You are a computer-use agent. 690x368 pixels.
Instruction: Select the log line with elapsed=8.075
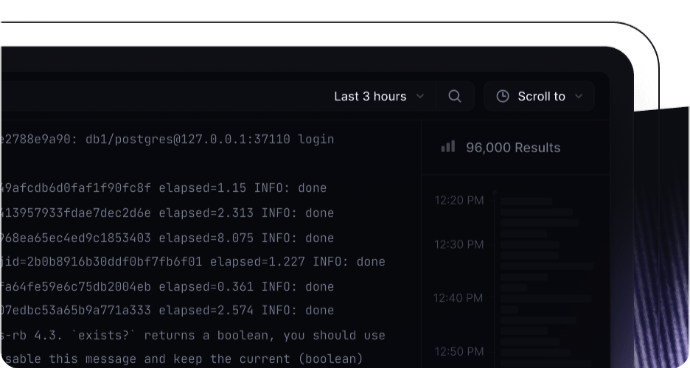(167, 238)
